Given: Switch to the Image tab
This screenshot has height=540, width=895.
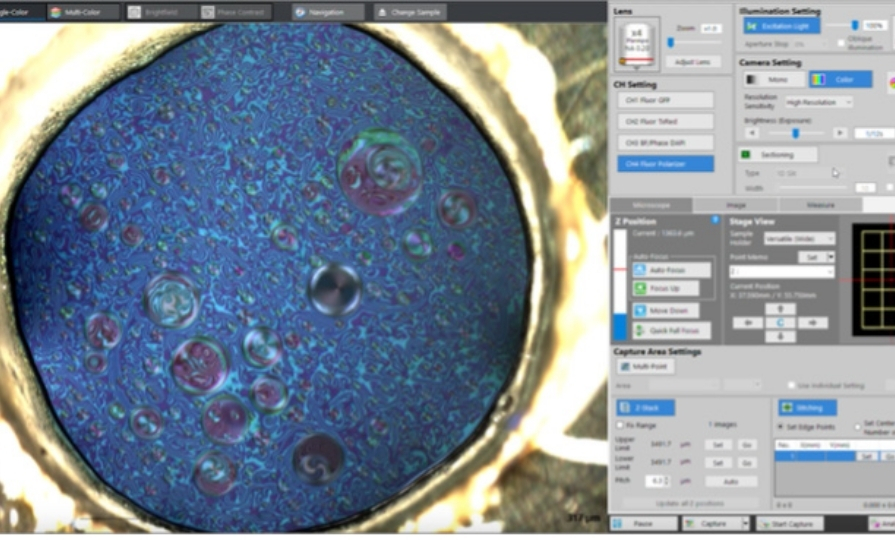Looking at the screenshot, I should pos(735,205).
